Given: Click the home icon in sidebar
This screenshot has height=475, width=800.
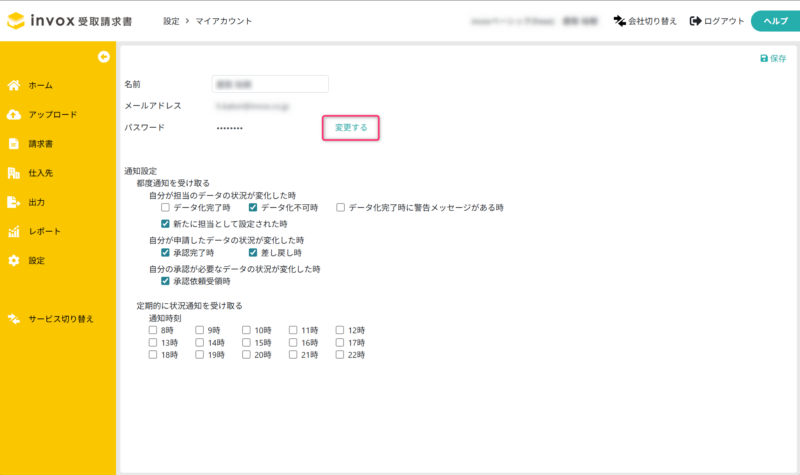Looking at the screenshot, I should 14,85.
